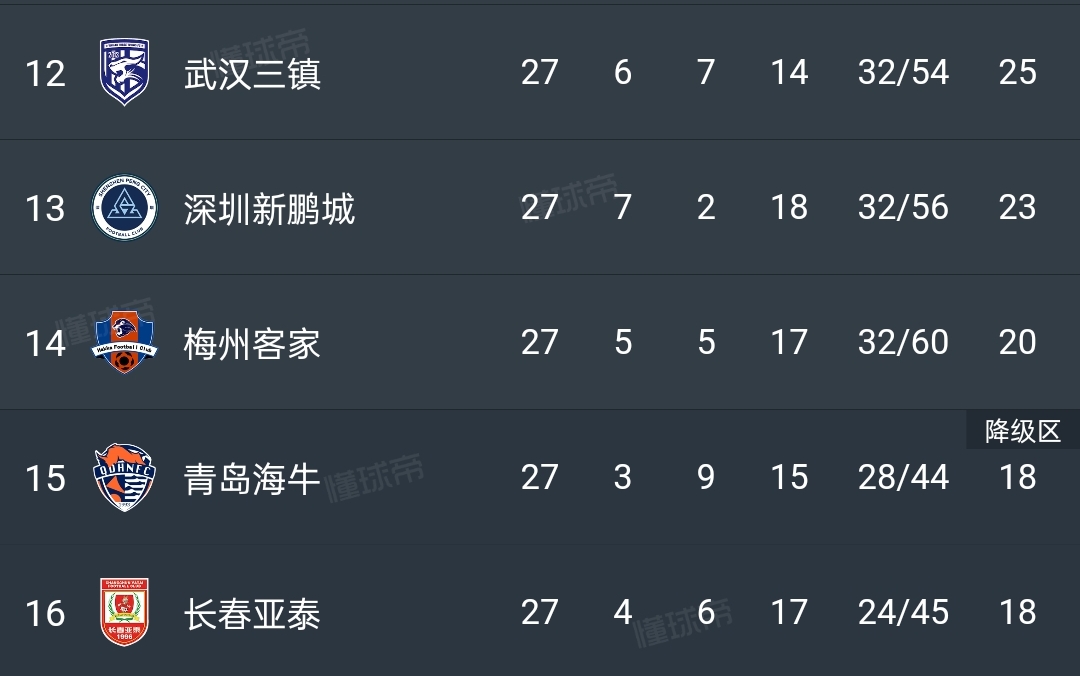The image size is (1080, 676).
Task: Click the Changchun Yatai red badge
Action: [x=124, y=612]
